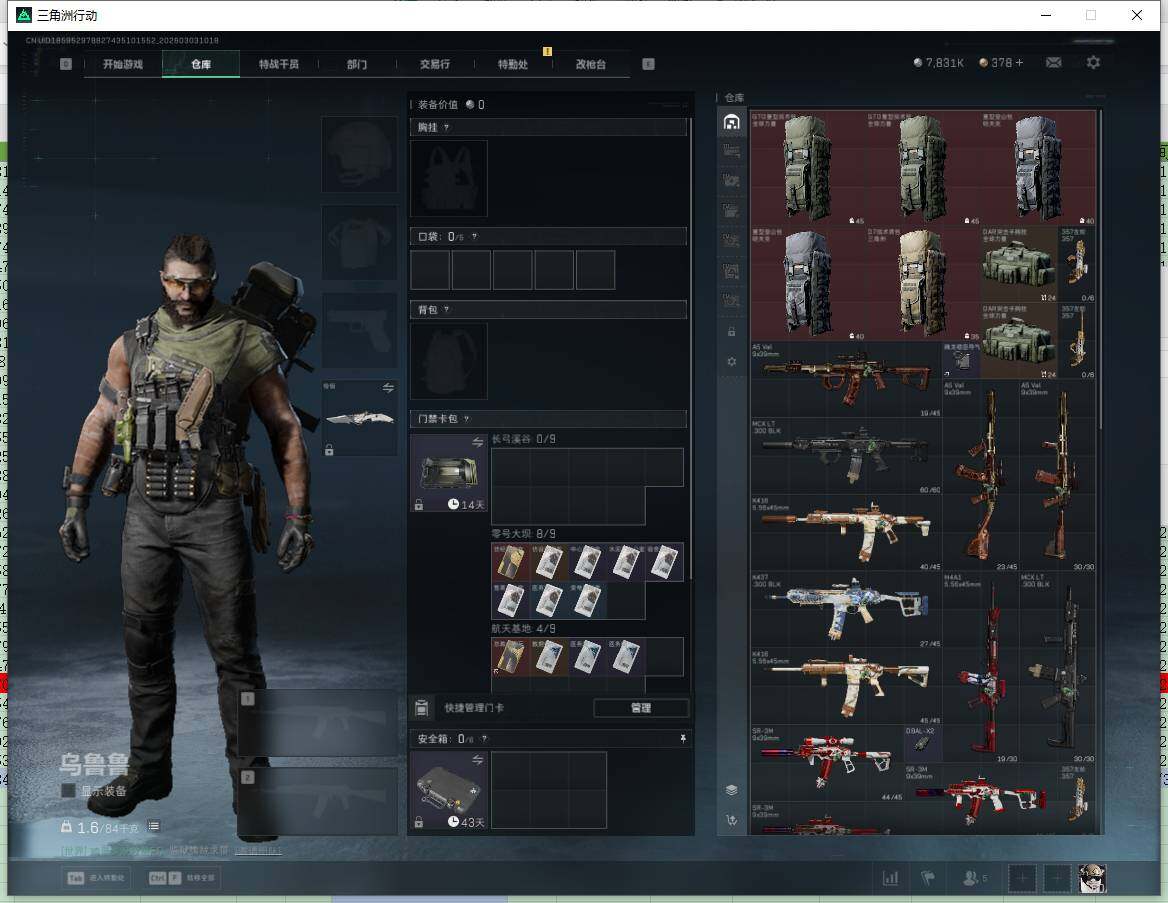1168x903 pixels.
Task: Open the fourth warehouse sidebar category icon
Action: tap(731, 211)
